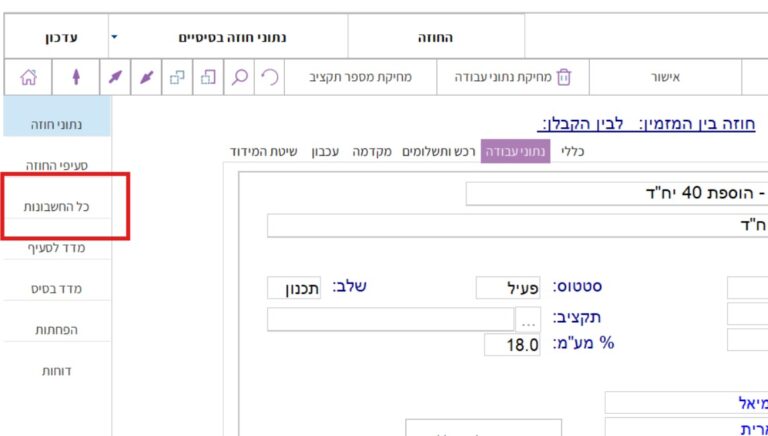Click the % מע"מ field showing 18.0

click(512, 345)
